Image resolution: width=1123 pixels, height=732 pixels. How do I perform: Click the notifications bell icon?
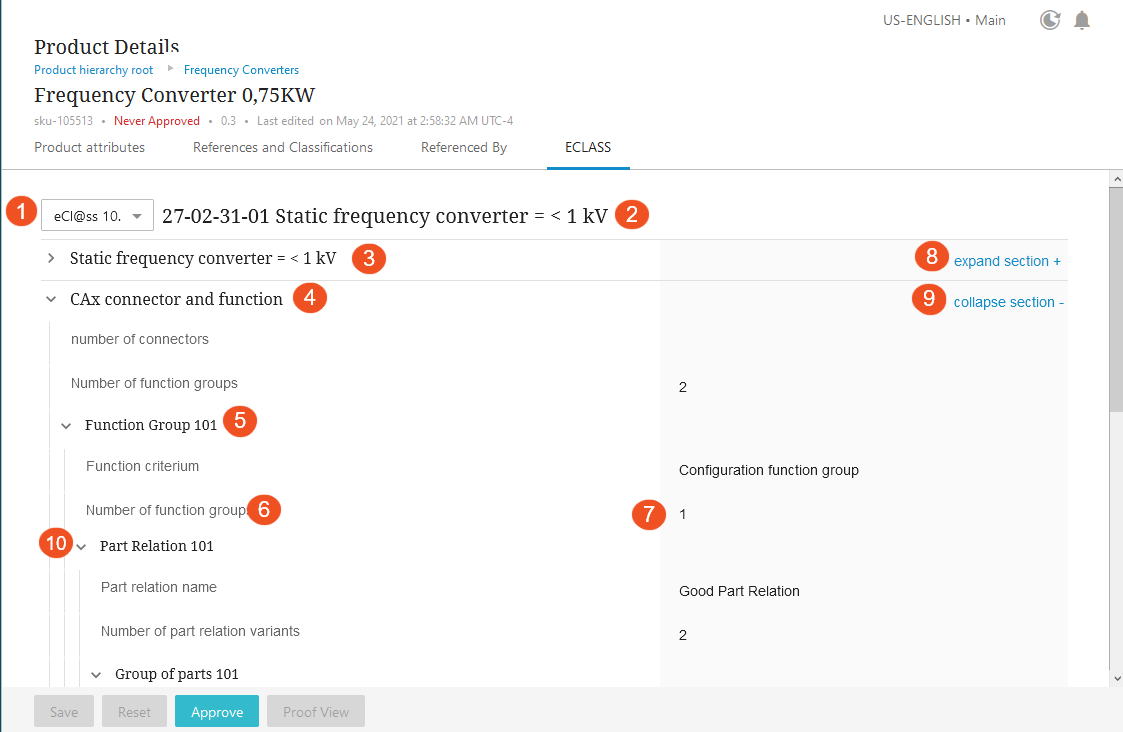pos(1081,20)
